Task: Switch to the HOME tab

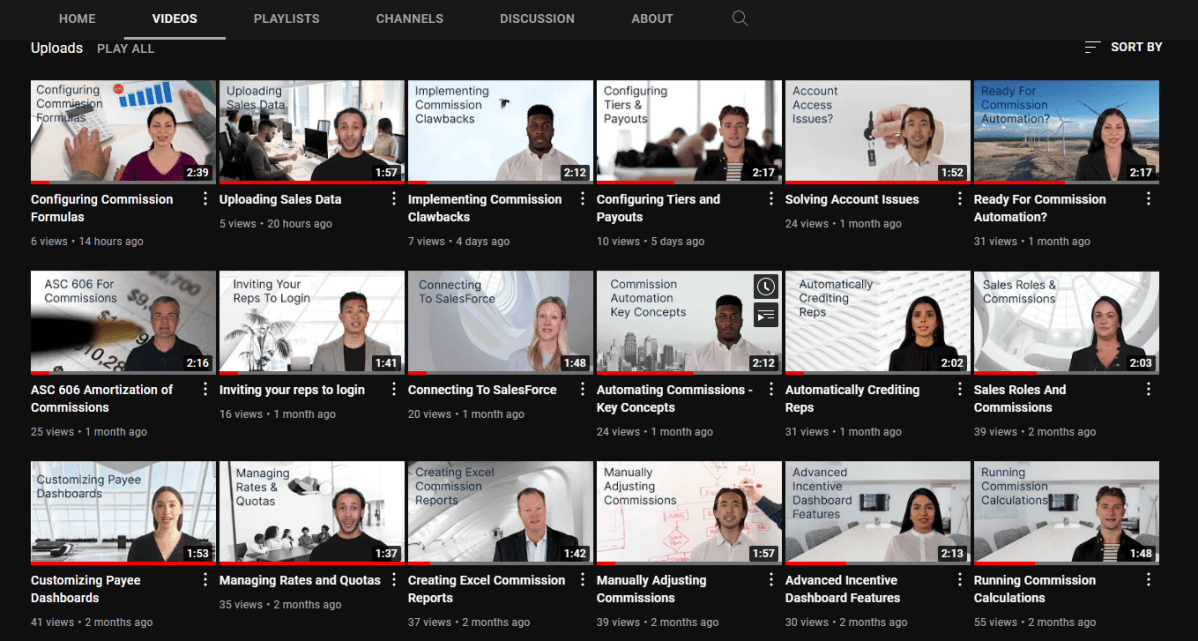Action: click(x=77, y=18)
